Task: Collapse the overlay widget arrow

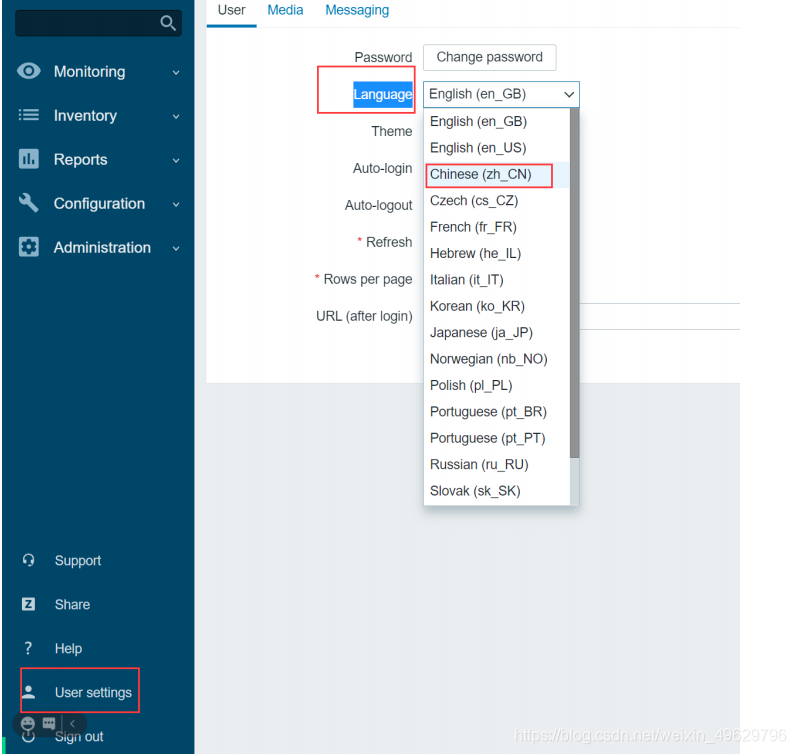Action: point(72,724)
